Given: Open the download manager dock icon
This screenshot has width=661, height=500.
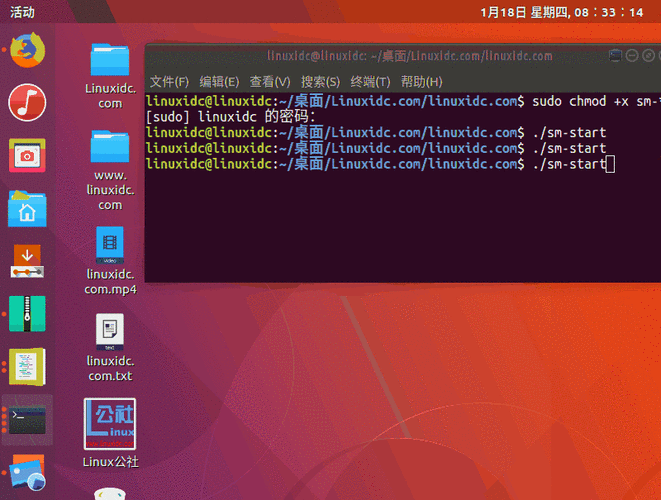Looking at the screenshot, I should 27,261.
